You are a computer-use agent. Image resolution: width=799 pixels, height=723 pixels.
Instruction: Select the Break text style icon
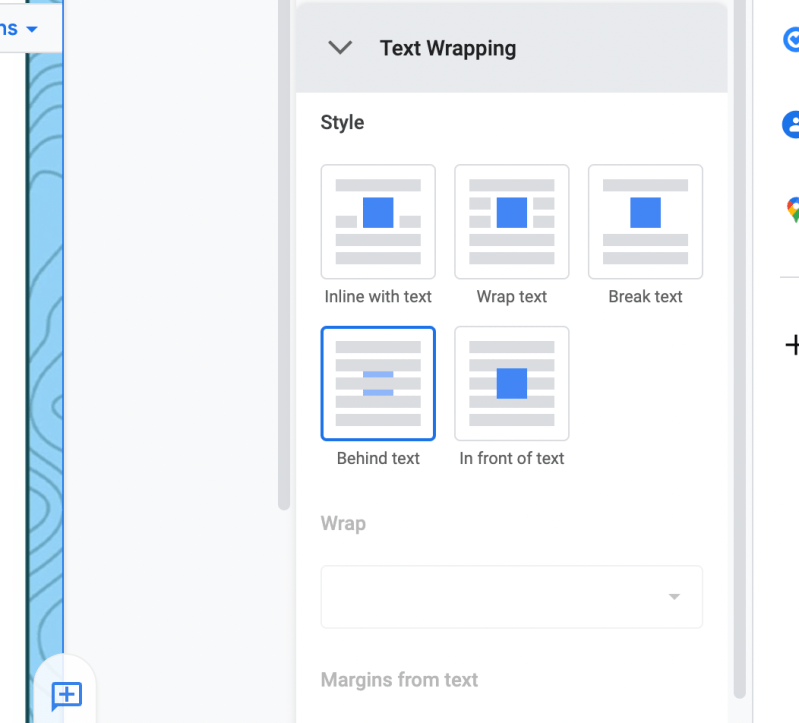click(x=645, y=221)
